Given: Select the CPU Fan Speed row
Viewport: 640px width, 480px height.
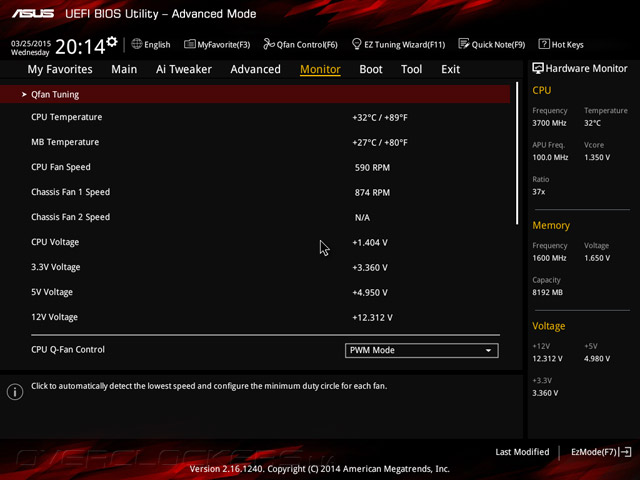Looking at the screenshot, I should click(x=255, y=167).
